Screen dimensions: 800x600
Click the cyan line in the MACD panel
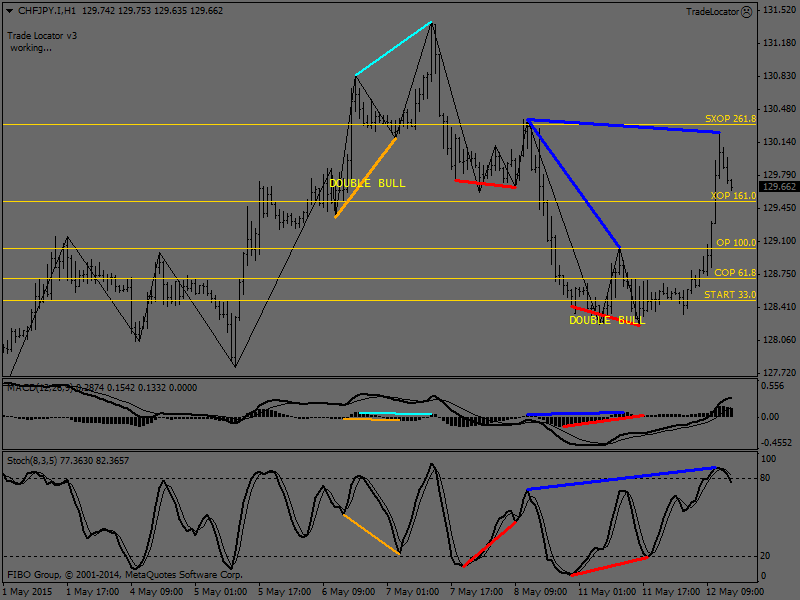[x=395, y=413]
